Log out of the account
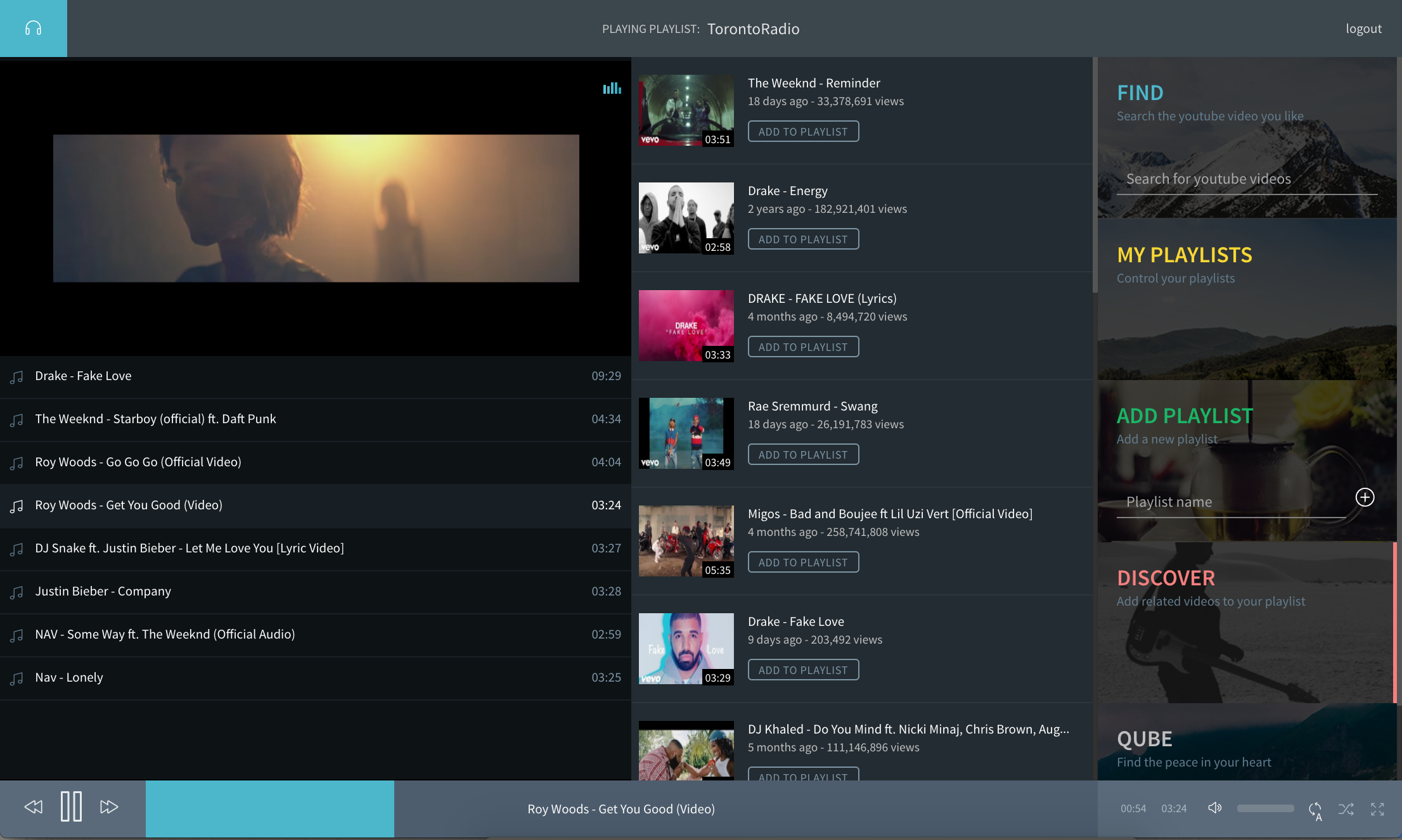Viewport: 1402px width, 840px height. pyautogui.click(x=1363, y=29)
